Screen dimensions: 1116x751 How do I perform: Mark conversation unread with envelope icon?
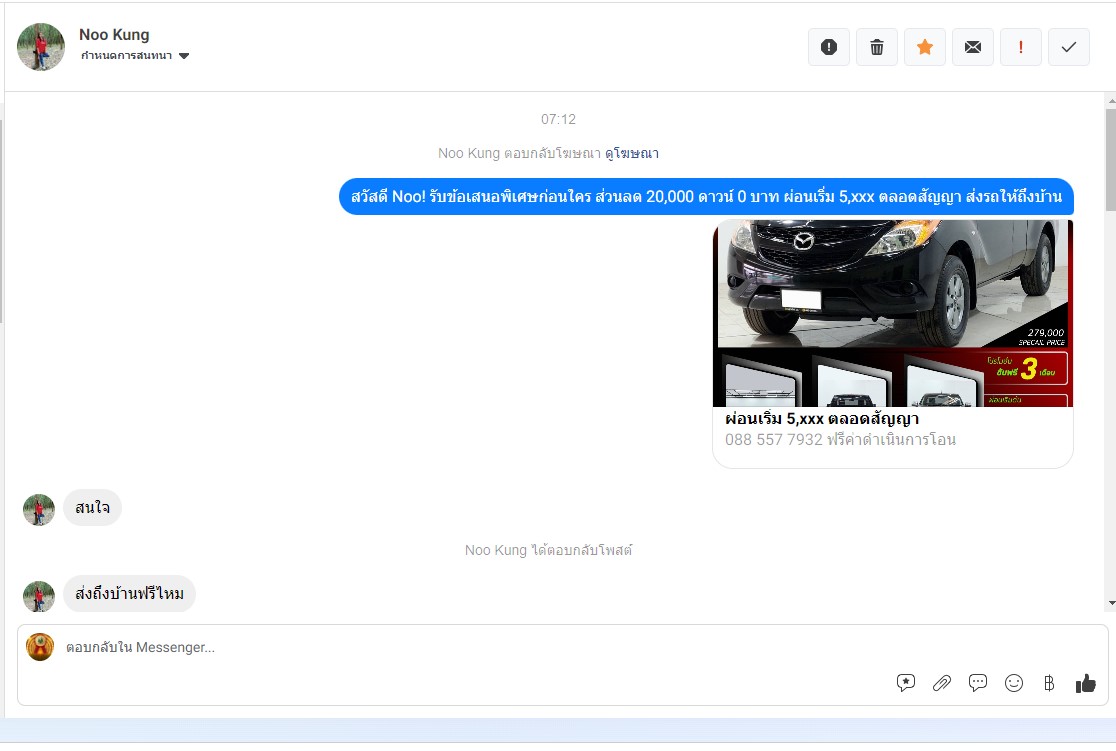click(x=973, y=47)
